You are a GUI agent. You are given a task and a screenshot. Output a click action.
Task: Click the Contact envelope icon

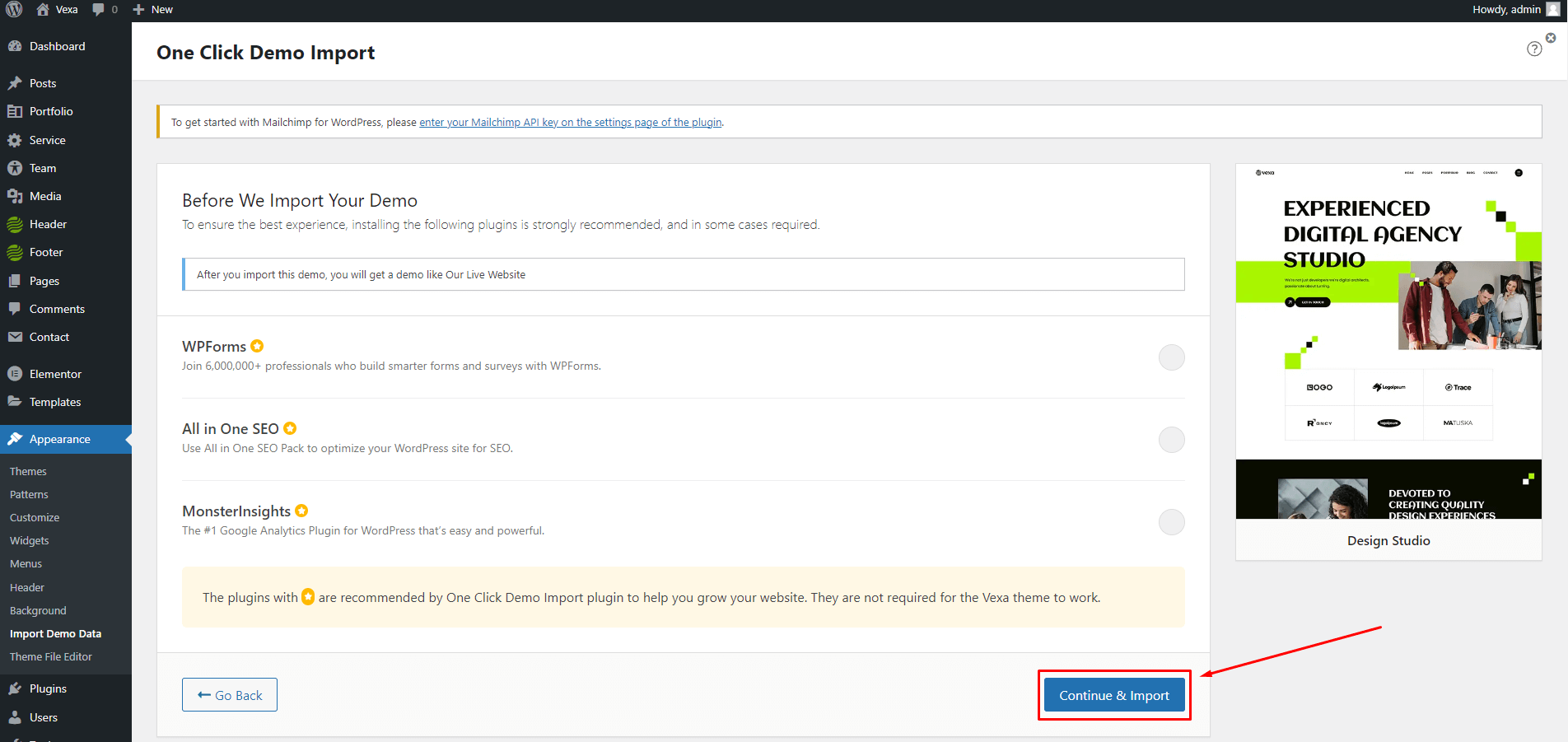[x=15, y=337]
